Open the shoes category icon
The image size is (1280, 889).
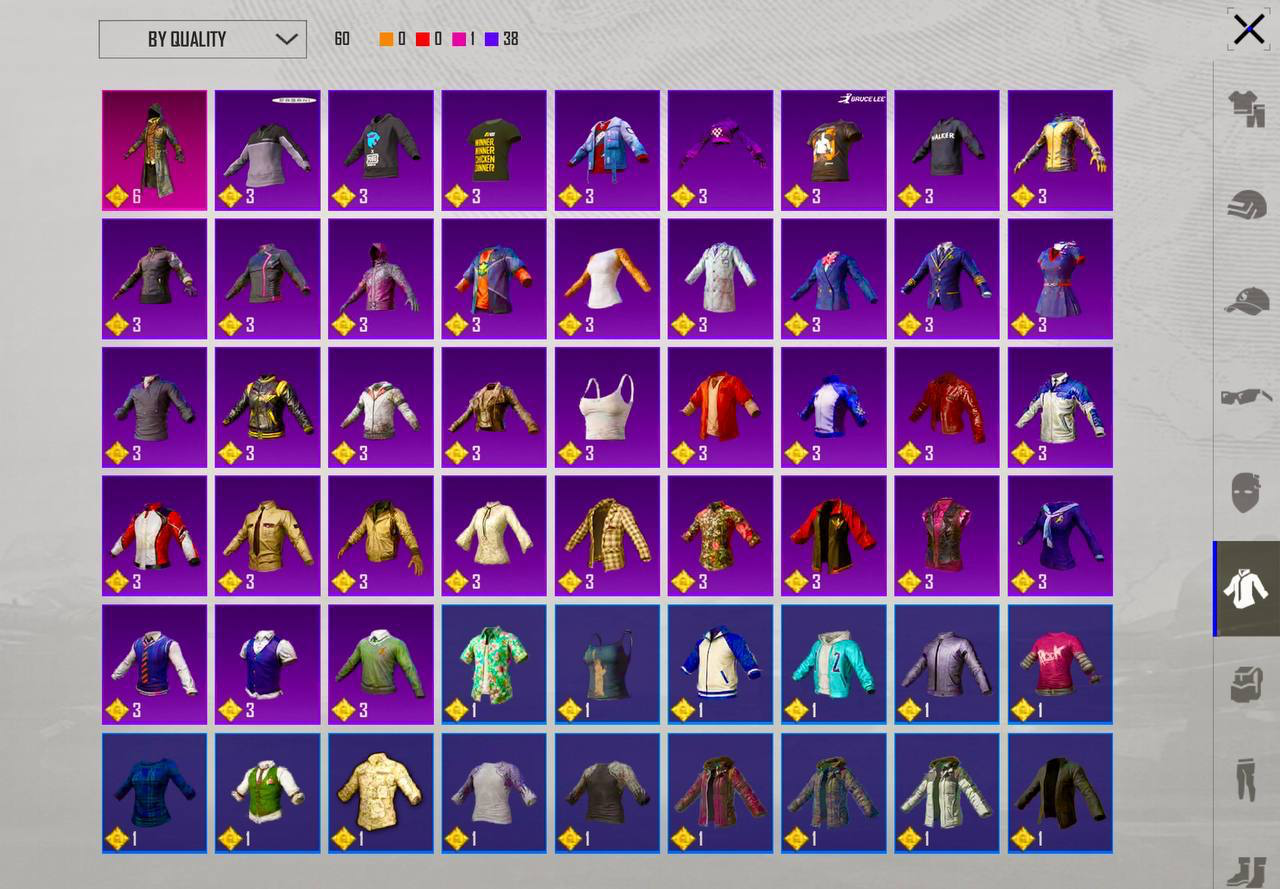[1247, 870]
